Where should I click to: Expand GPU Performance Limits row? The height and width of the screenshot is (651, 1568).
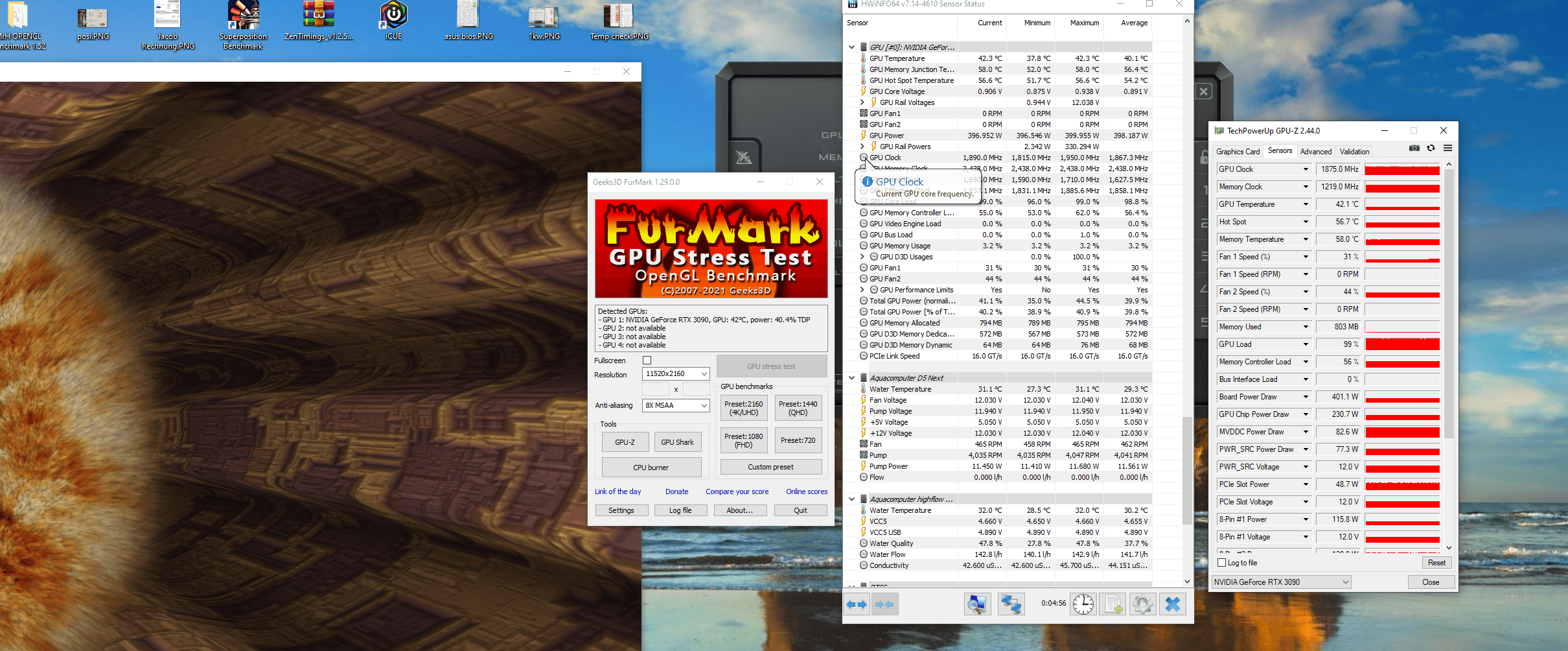point(862,290)
